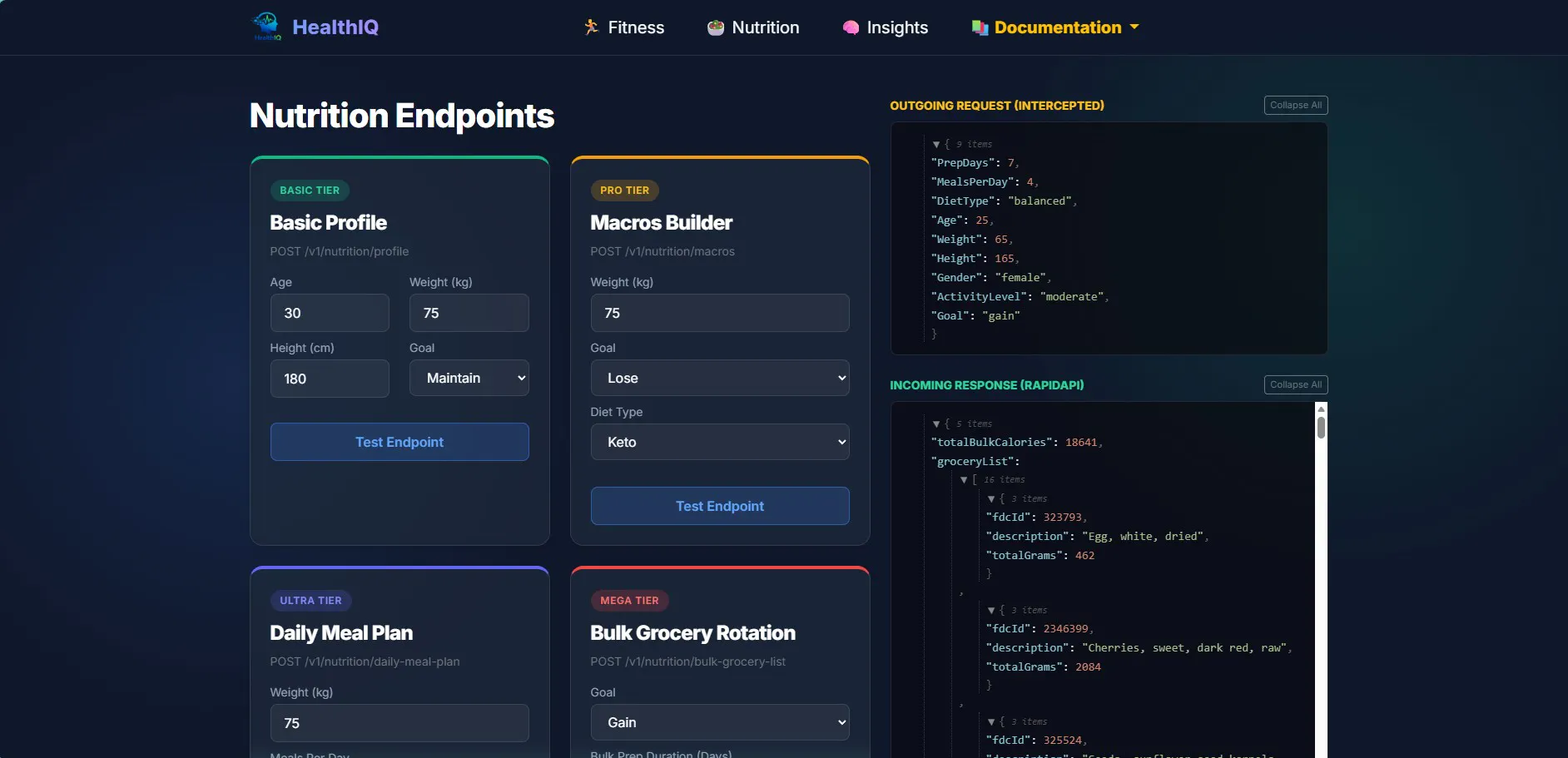Click the BASIC TIER badge
Screen dimensions: 1568x758
310,191
